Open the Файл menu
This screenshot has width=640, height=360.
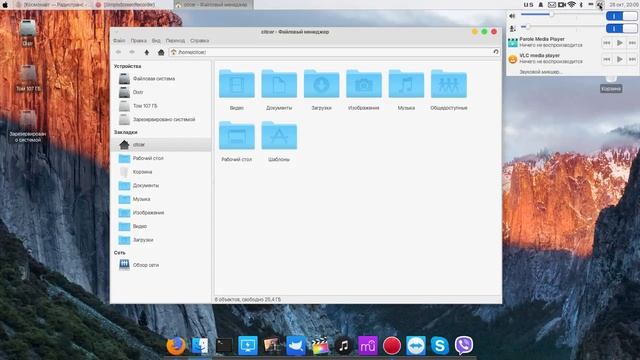119,41
